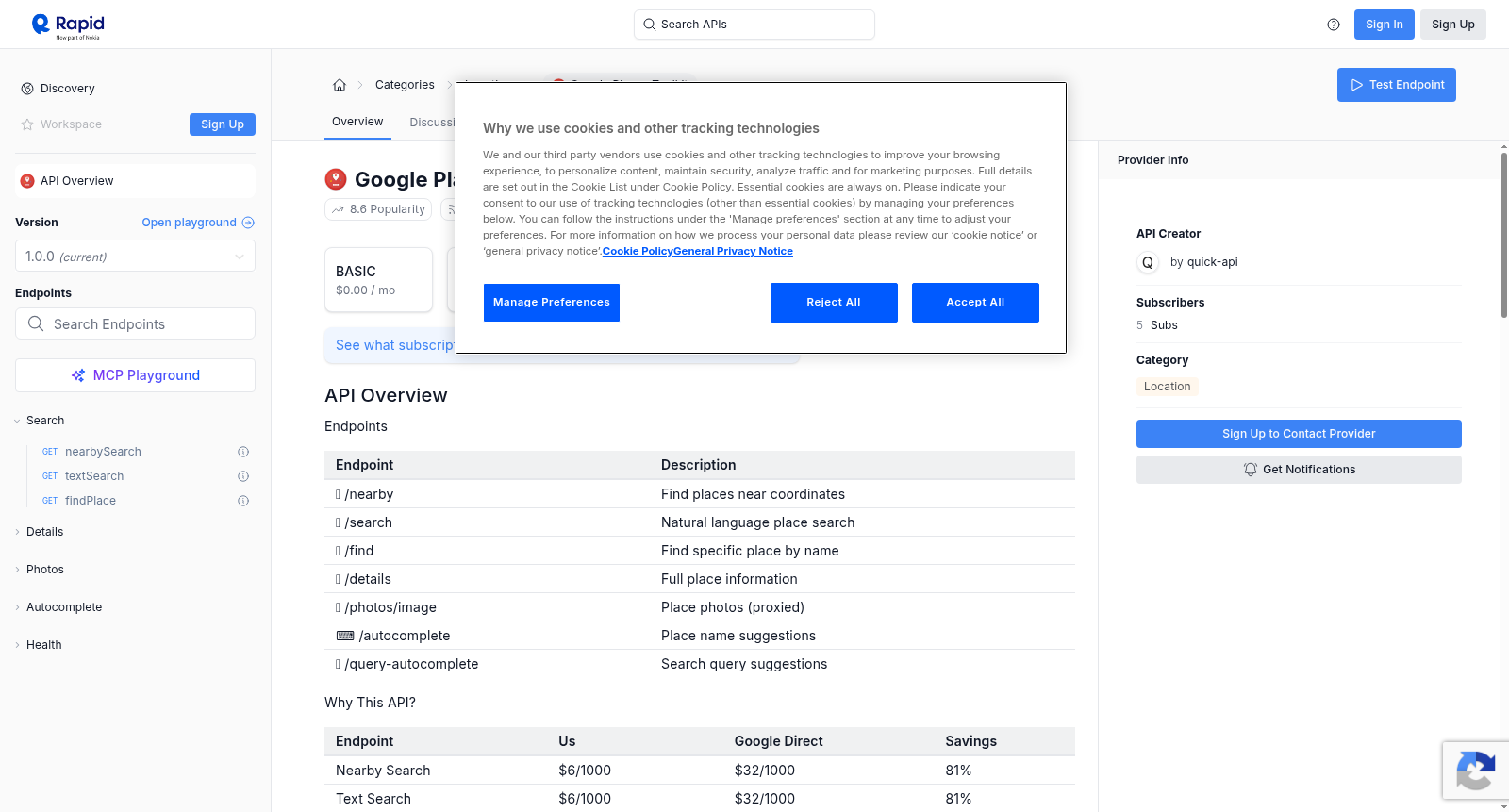Click the API Overview red pin icon
This screenshot has width=1509, height=812.
(27, 181)
